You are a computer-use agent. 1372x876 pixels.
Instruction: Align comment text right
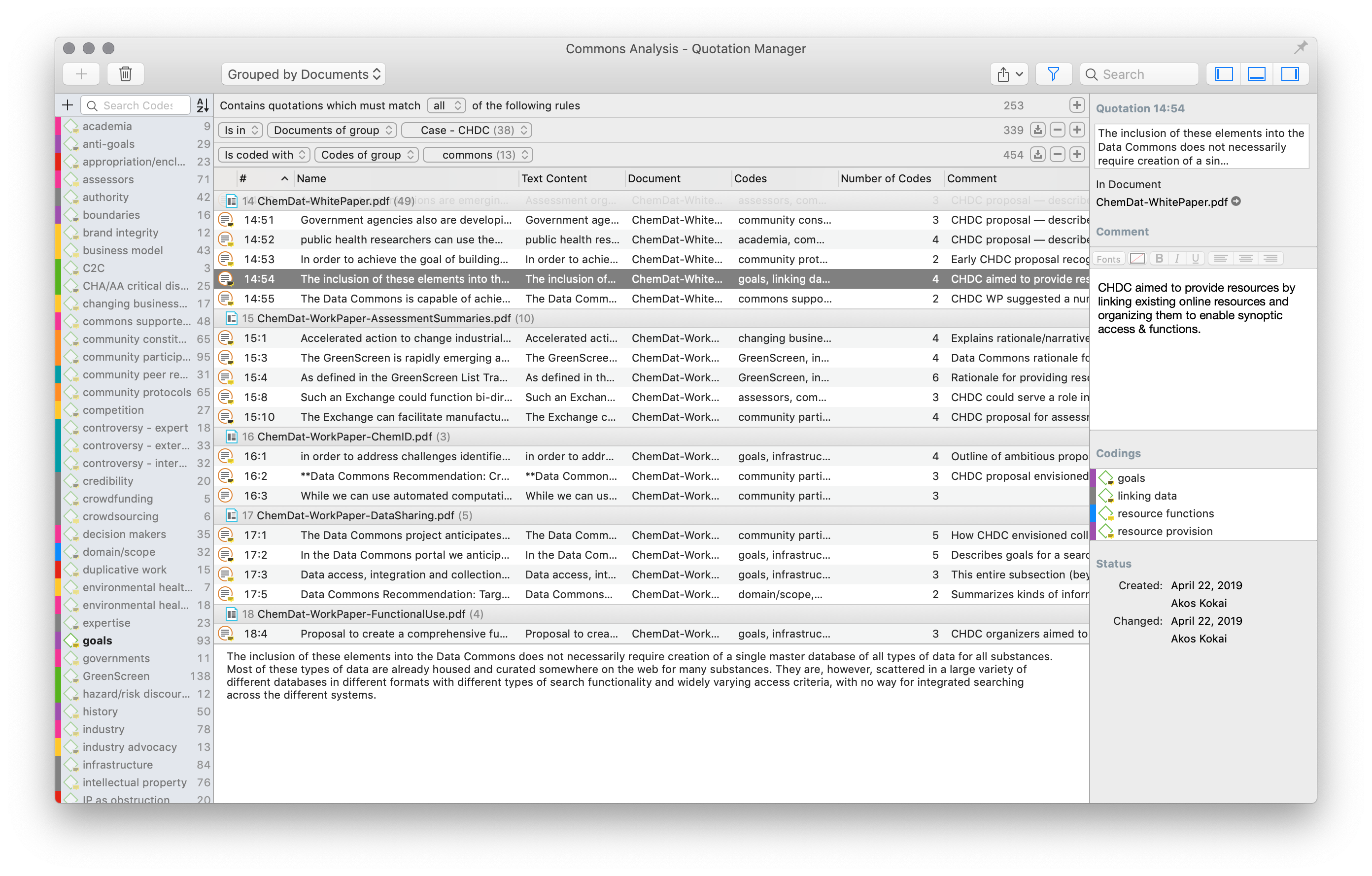(x=1270, y=259)
